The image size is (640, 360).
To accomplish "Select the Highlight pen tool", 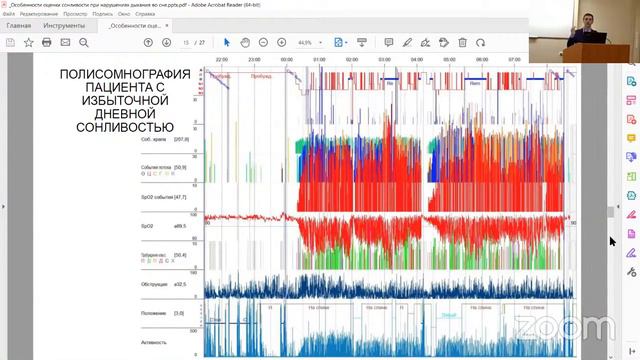I will [407, 42].
